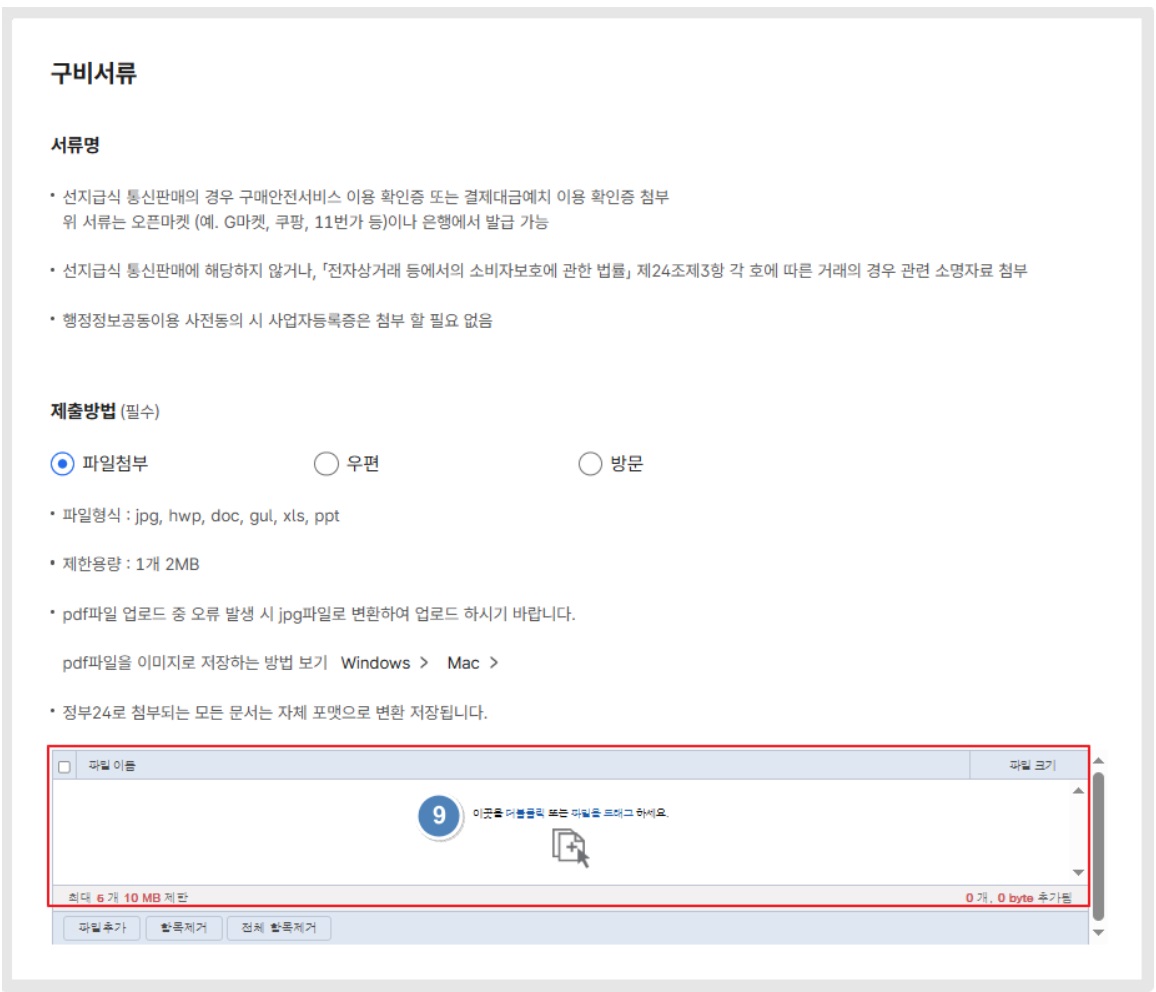This screenshot has height=992, width=1156.
Task: Click the 제출방법 (필수) label
Action: (x=105, y=411)
